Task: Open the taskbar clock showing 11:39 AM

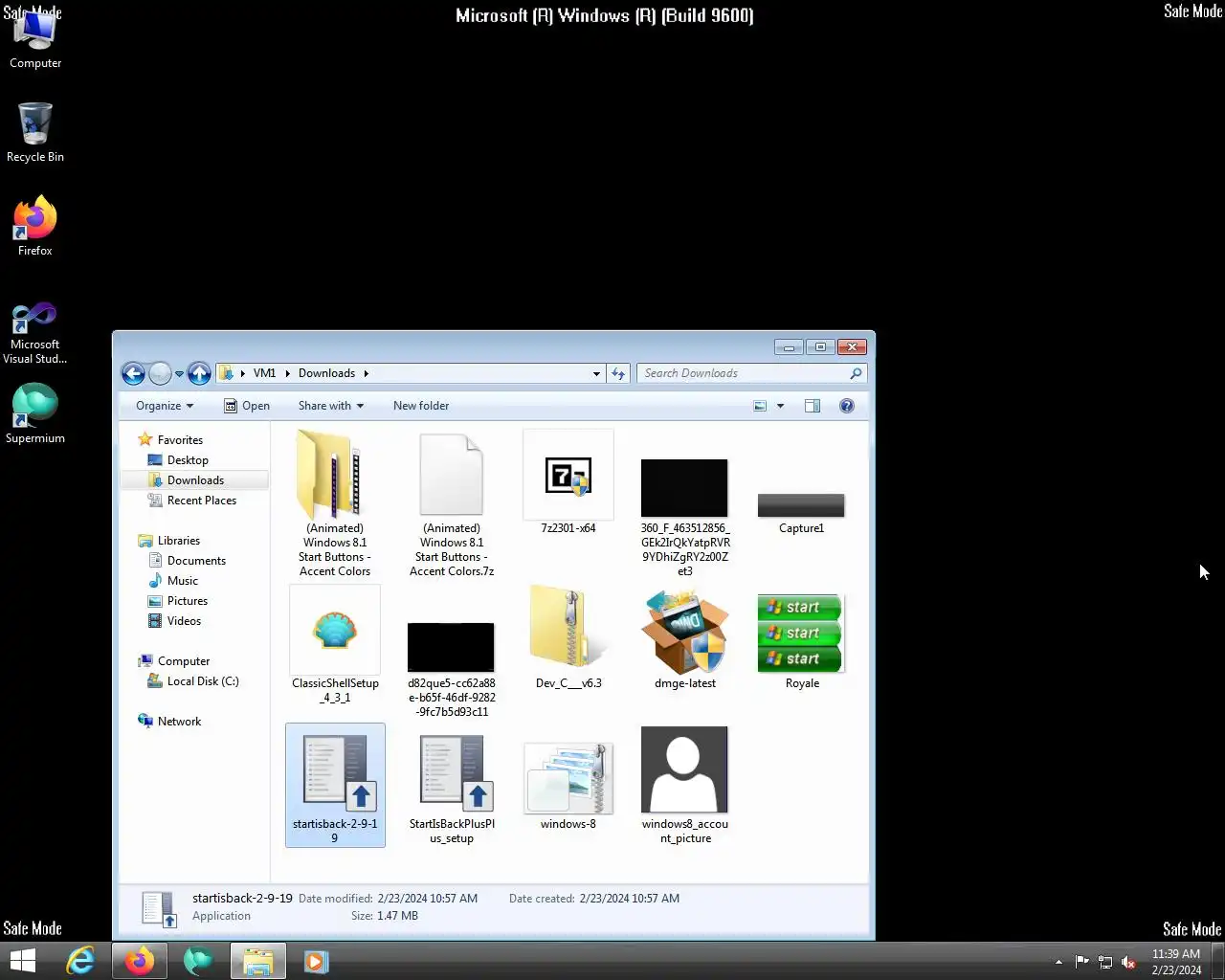Action: coord(1176,962)
